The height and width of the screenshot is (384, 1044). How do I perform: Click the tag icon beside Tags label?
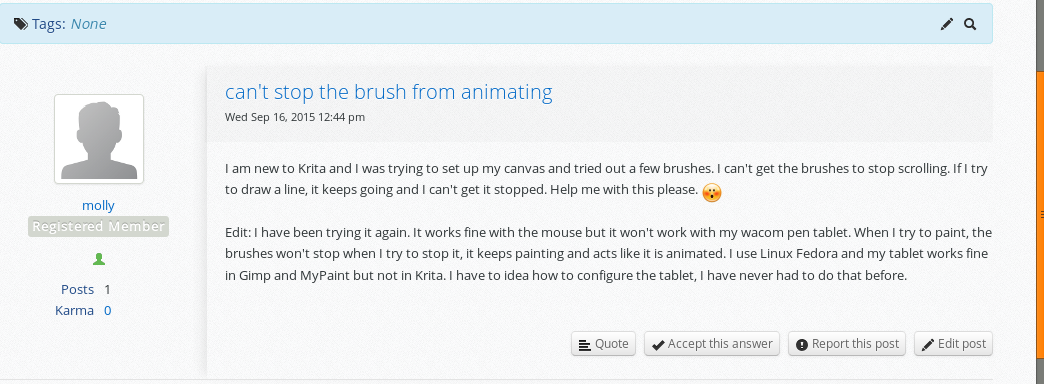tap(21, 24)
